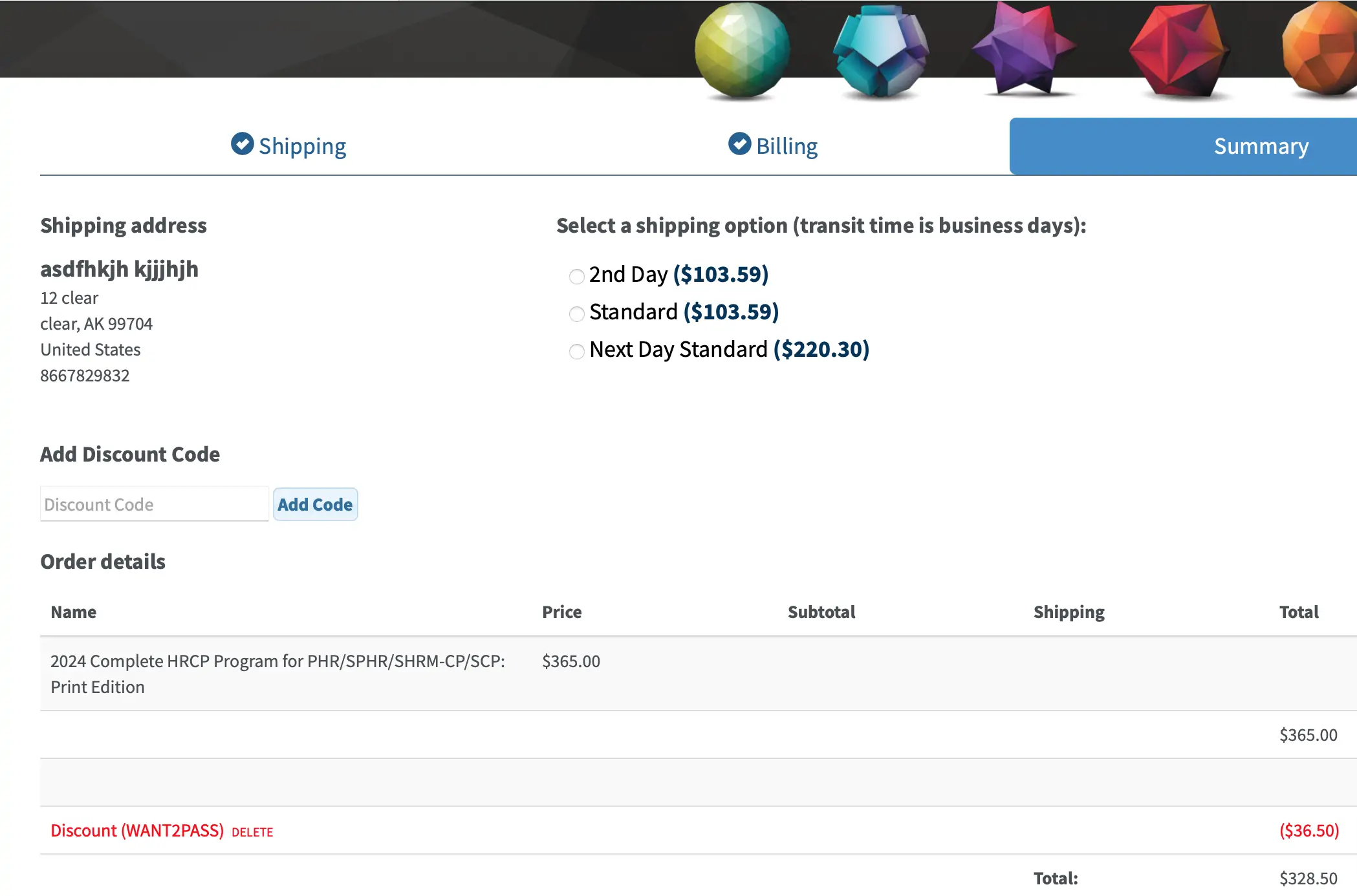Click the 2nd Day price label
Screen dimensions: 1357x896
721,275
